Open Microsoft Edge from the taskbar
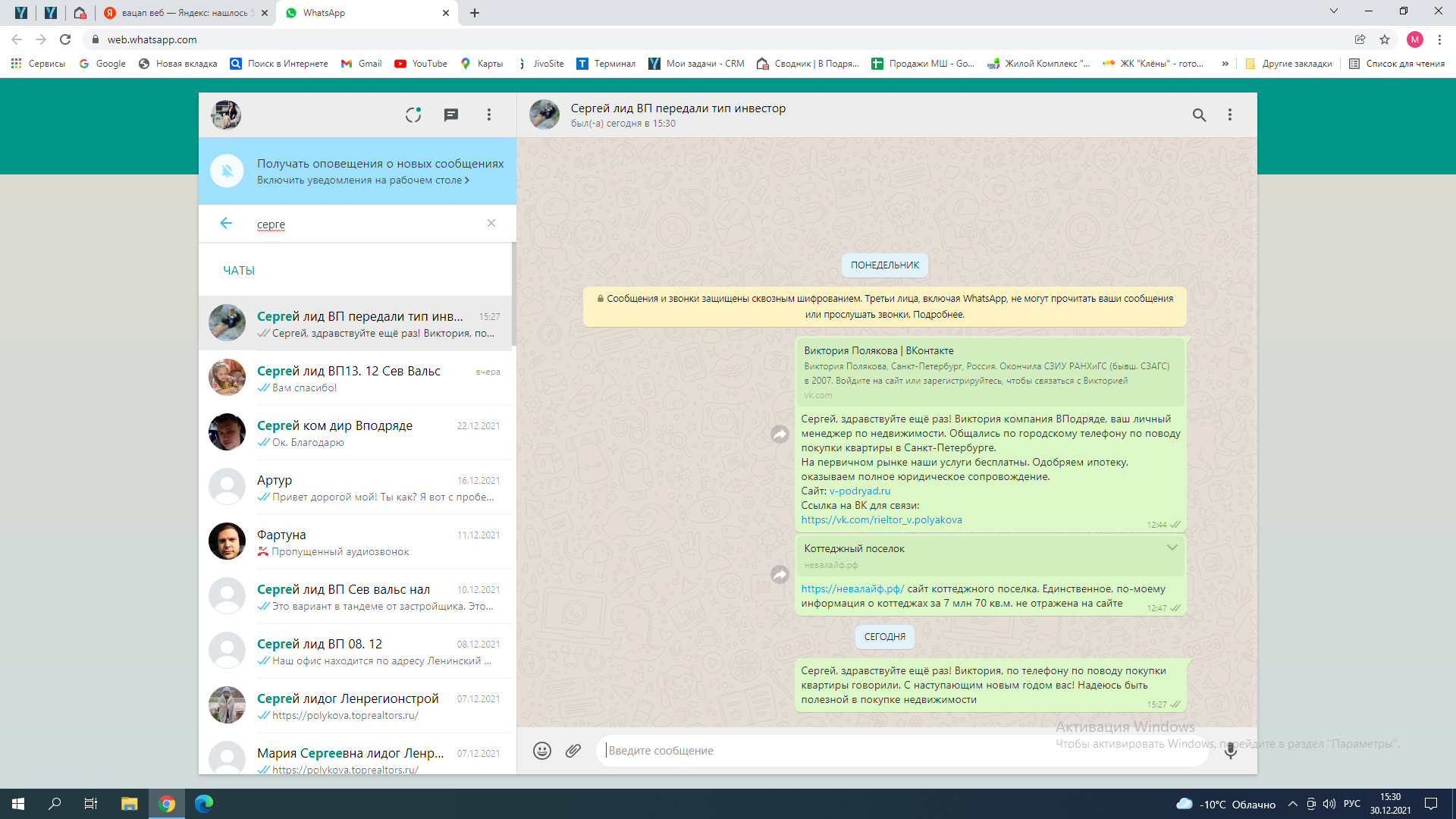The image size is (1456, 819). pos(204,804)
